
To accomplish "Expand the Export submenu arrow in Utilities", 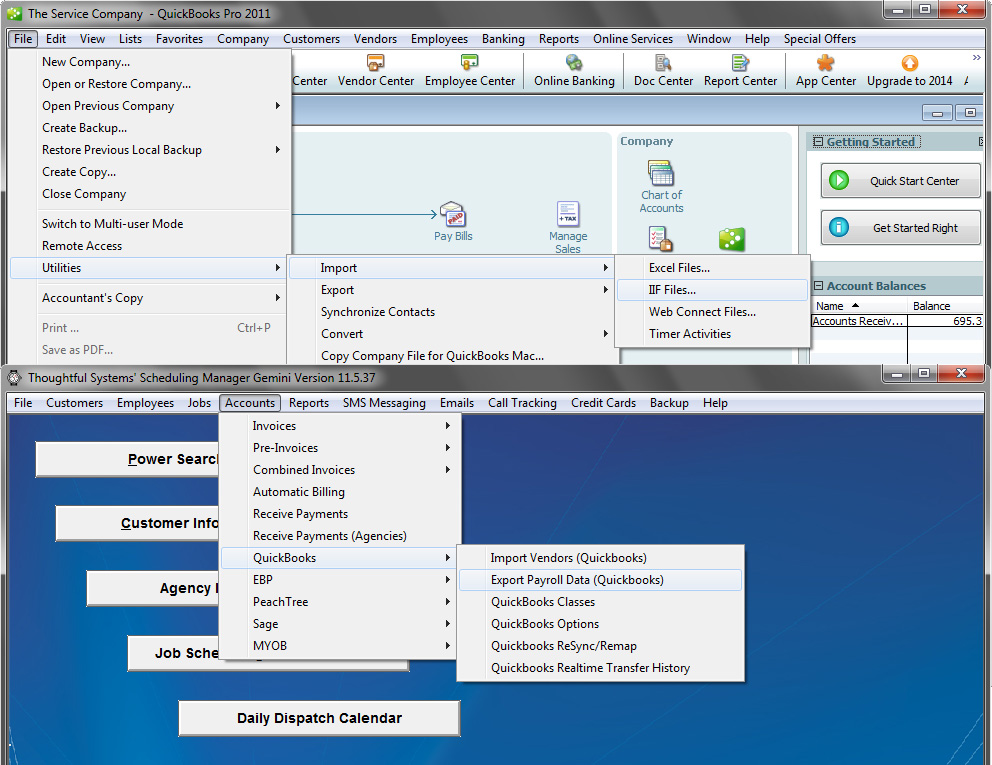I will point(605,290).
